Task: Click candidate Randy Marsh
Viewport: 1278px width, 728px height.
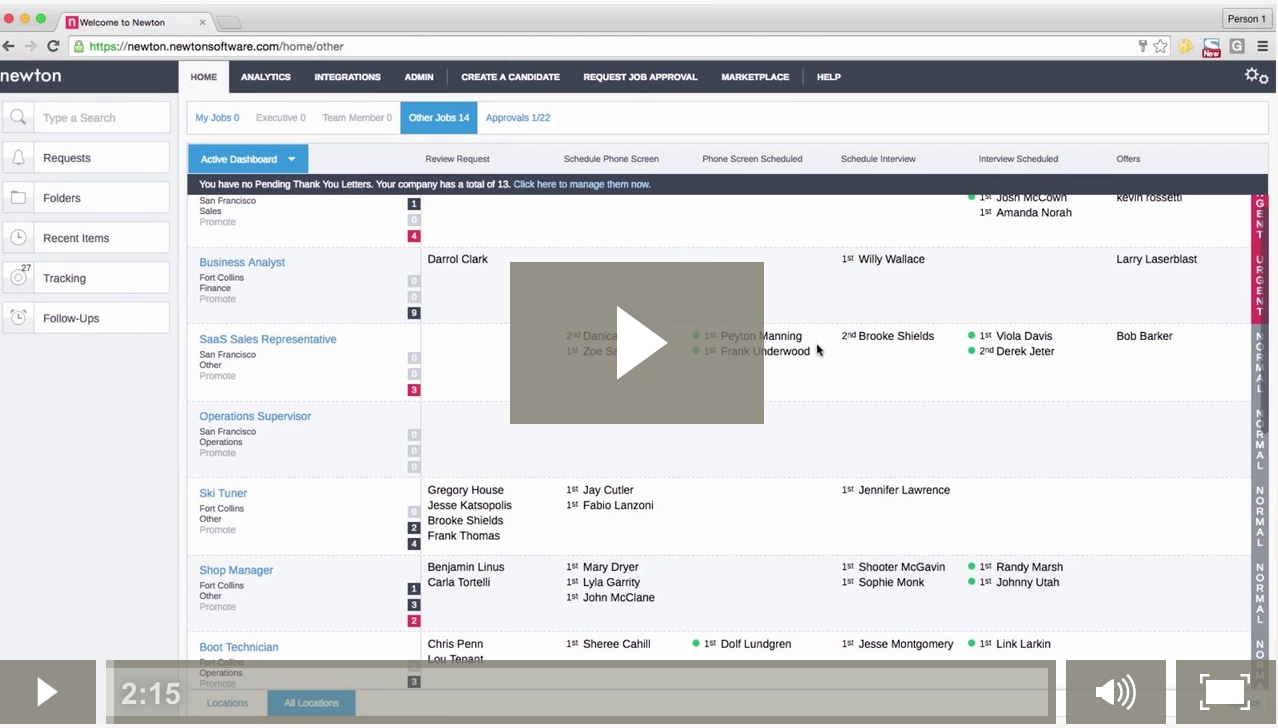Action: coord(1029,567)
